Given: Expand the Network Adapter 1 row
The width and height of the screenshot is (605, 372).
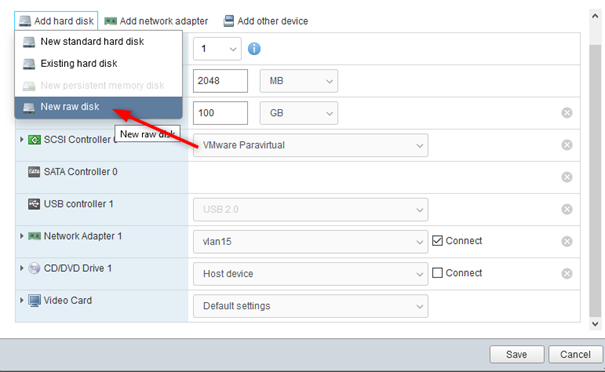Looking at the screenshot, I should (x=22, y=236).
